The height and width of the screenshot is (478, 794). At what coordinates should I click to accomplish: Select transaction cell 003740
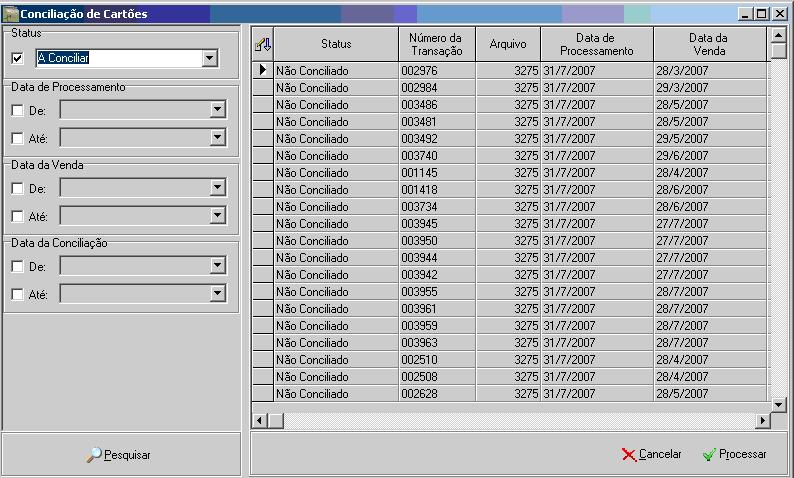[437, 155]
